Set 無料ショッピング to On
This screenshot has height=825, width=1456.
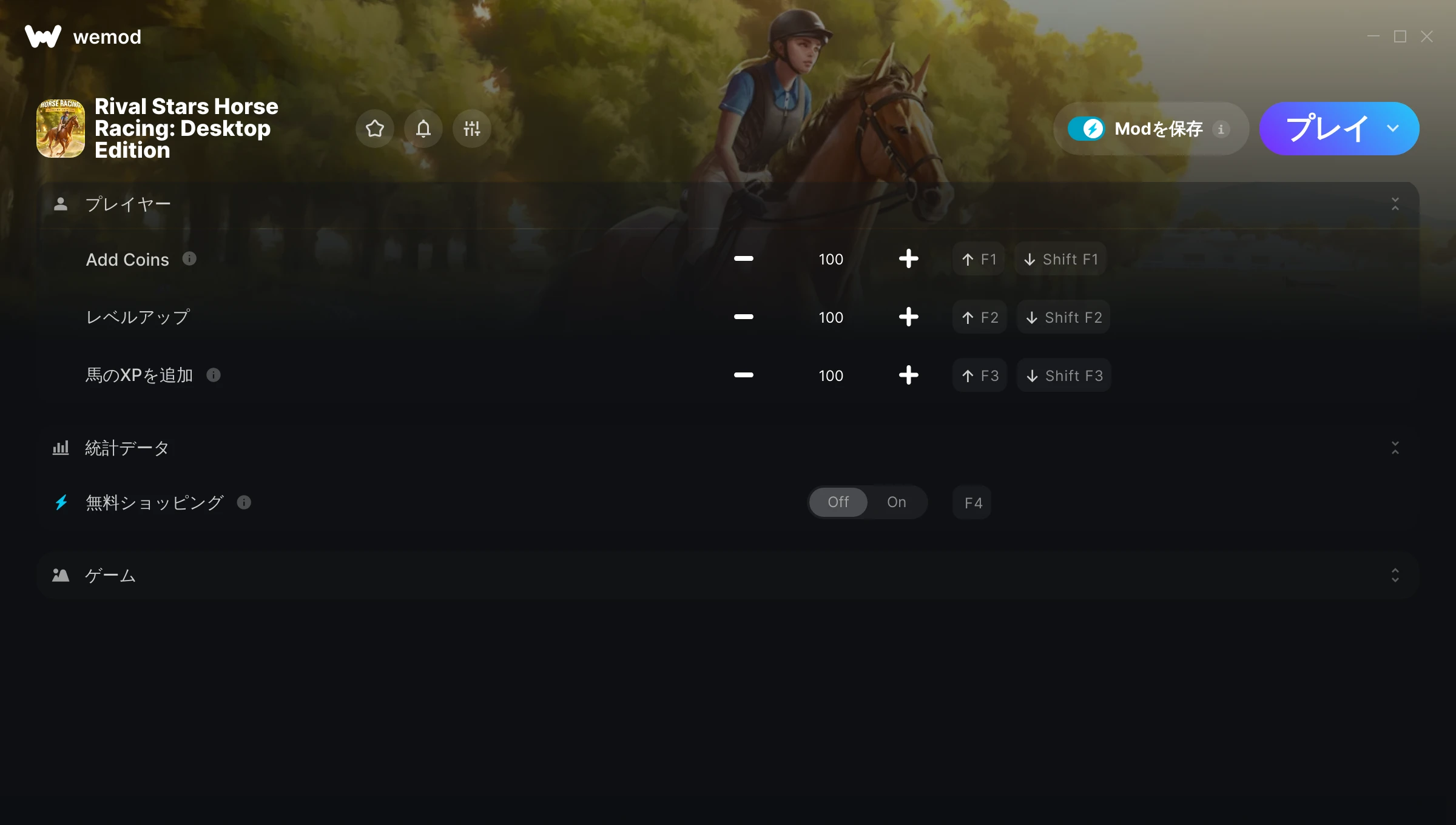click(897, 502)
